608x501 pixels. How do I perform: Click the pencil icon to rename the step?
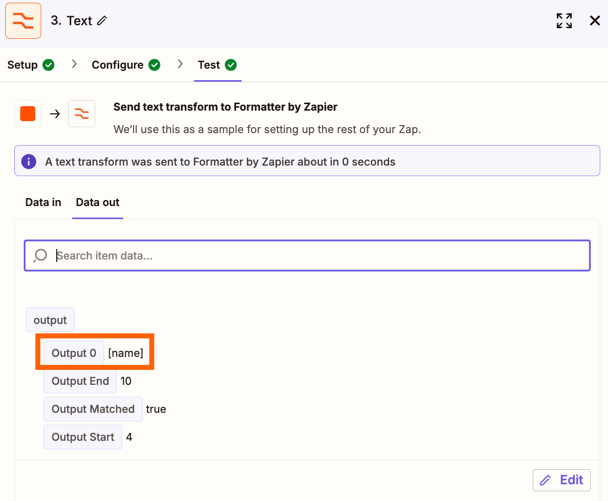102,21
